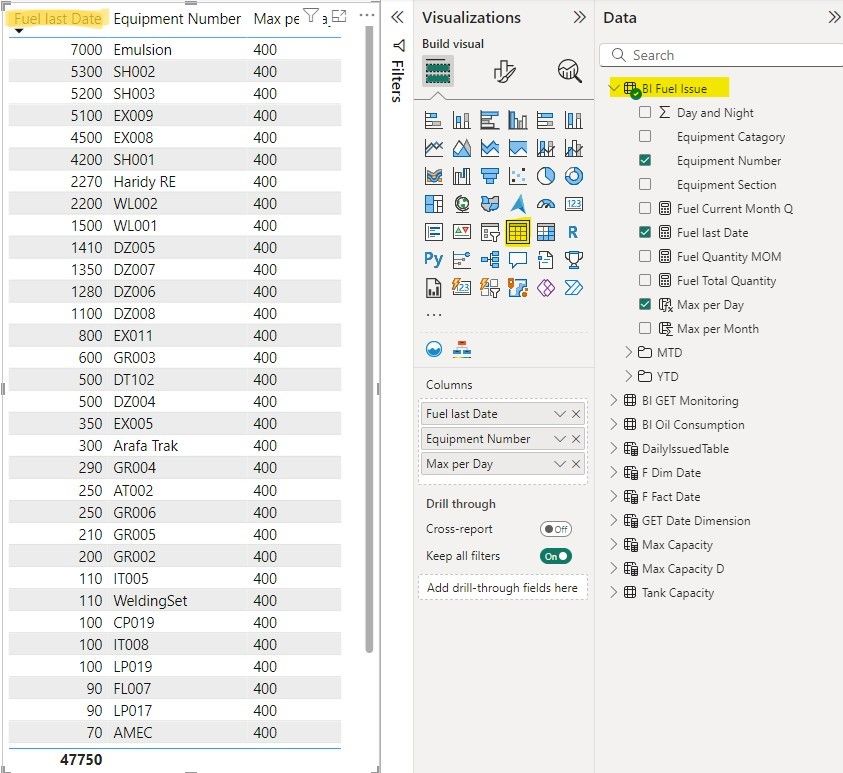The image size is (843, 773).
Task: Click the table's vertical scrollbar
Action: tap(369, 339)
